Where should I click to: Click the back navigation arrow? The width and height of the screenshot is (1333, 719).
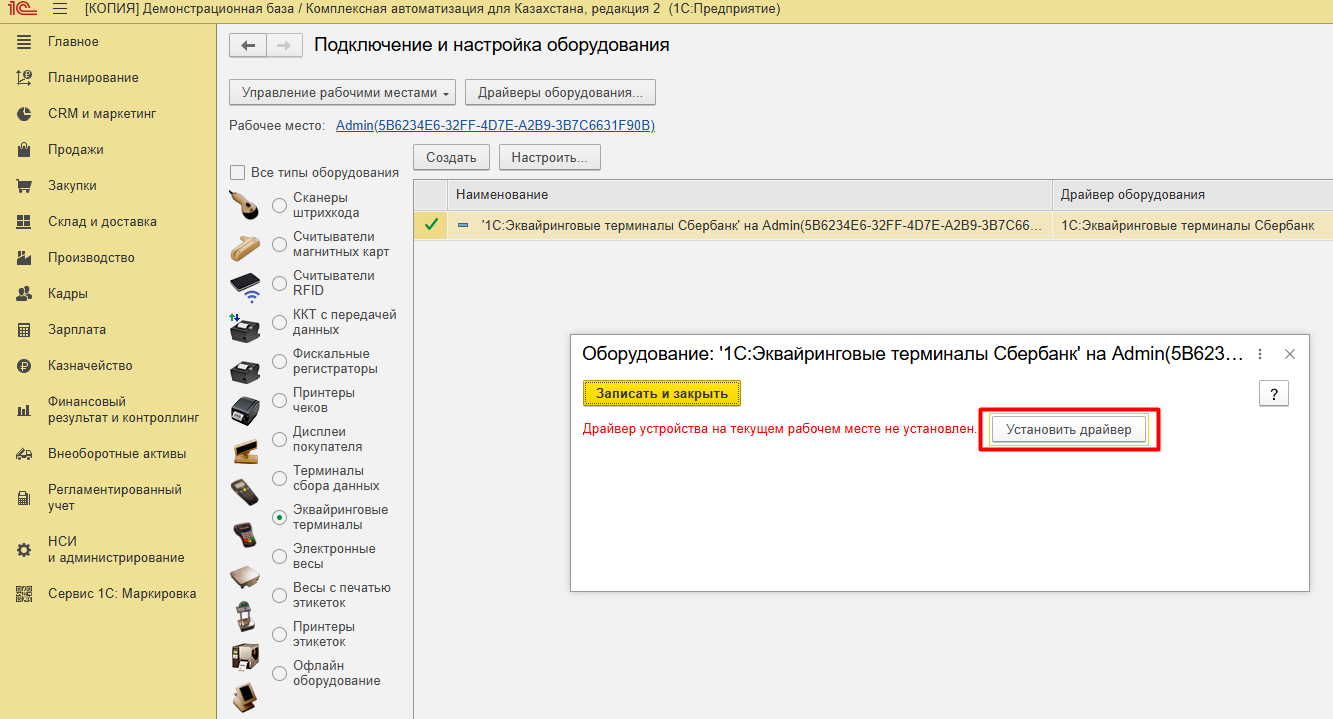pyautogui.click(x=248, y=45)
